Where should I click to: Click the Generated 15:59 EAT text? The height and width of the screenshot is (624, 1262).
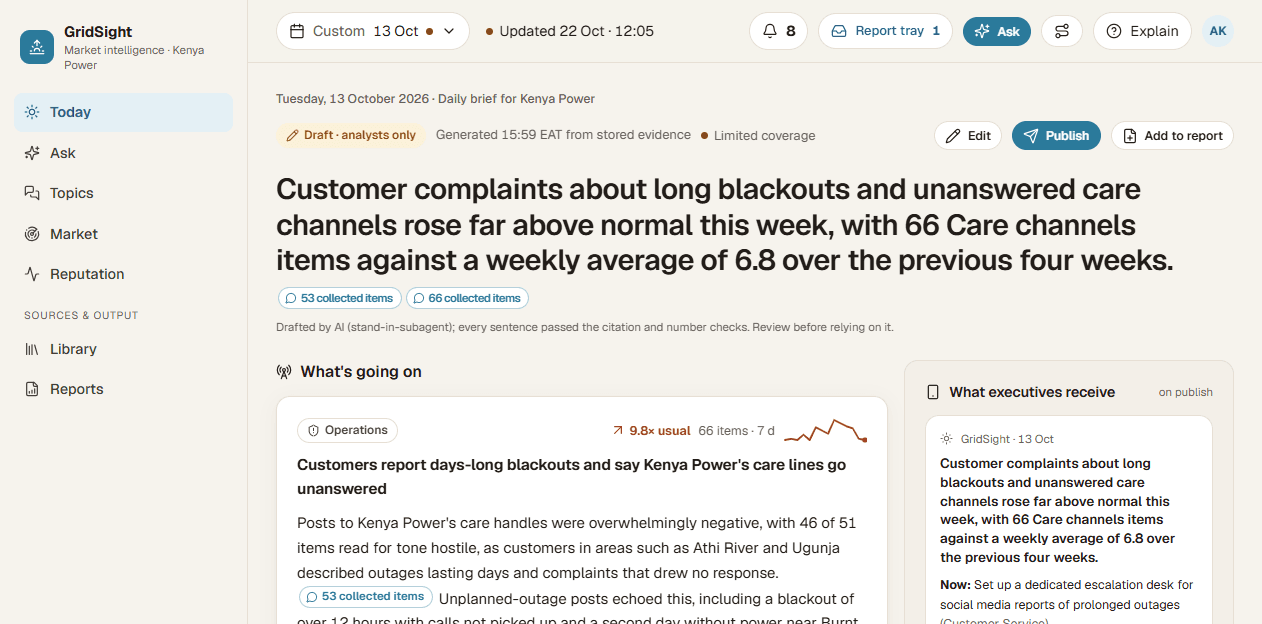click(x=563, y=135)
